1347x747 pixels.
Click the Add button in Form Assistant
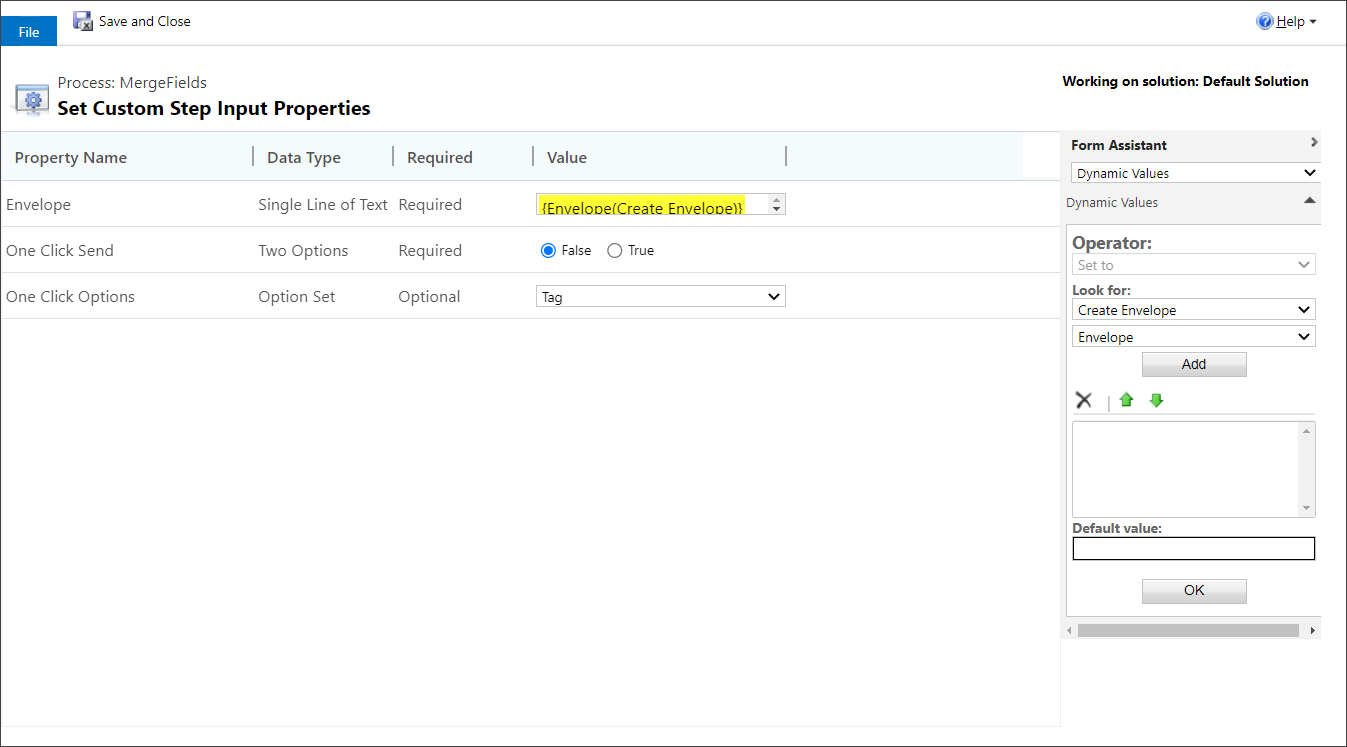(x=1194, y=364)
